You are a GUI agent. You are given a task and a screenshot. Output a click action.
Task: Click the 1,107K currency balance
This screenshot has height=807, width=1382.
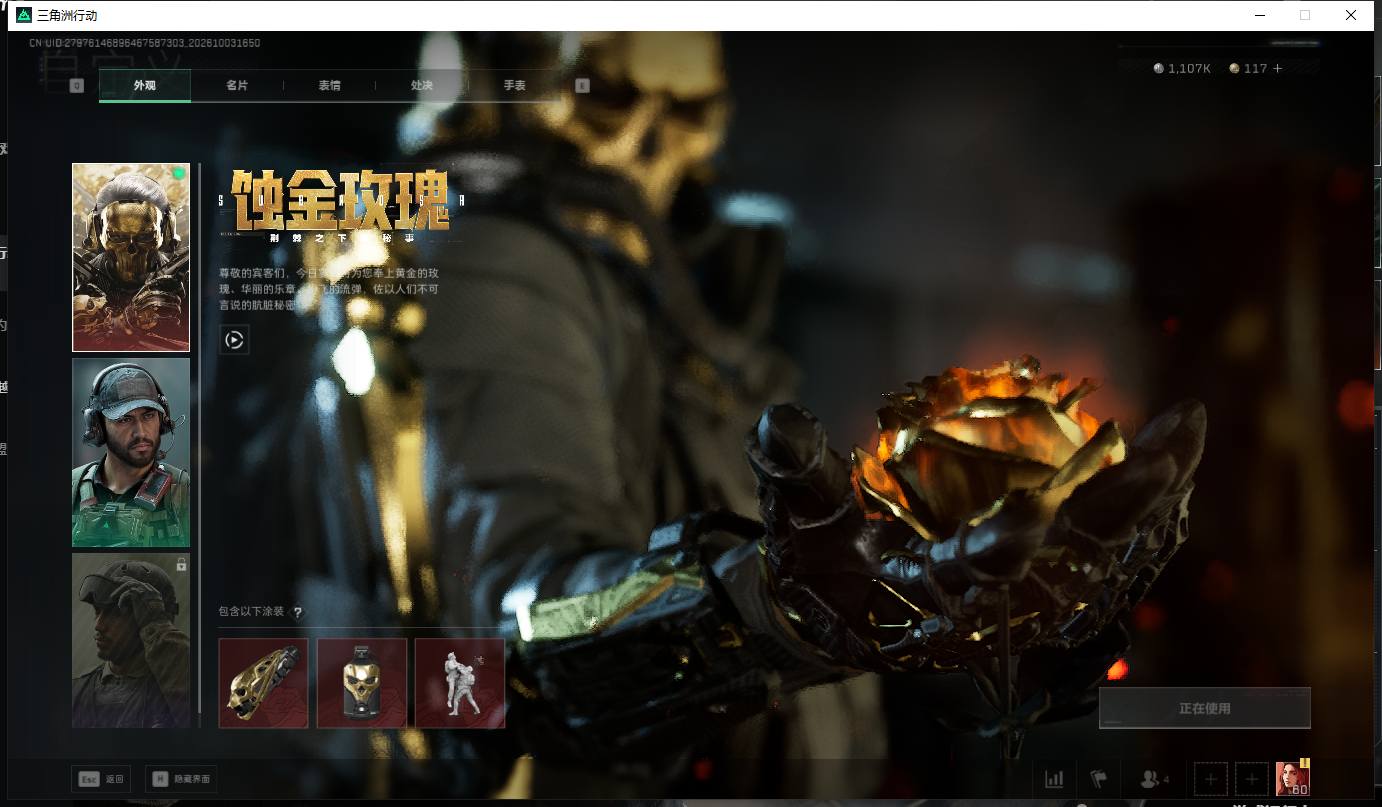pos(1182,69)
